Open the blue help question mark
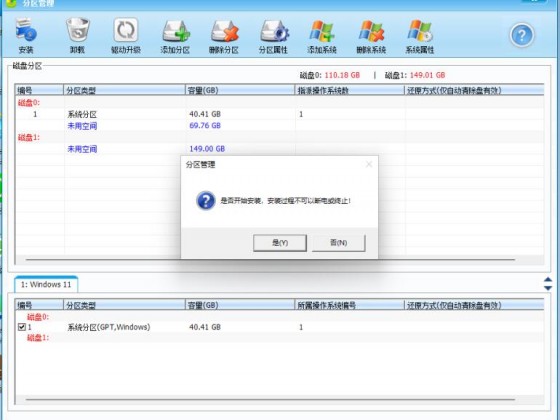The image size is (560, 420). click(x=521, y=35)
